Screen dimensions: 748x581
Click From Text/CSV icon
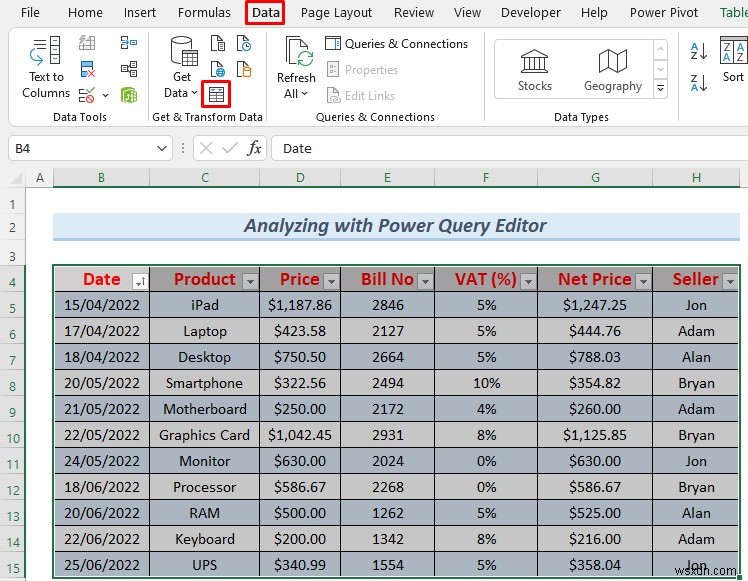coord(218,43)
